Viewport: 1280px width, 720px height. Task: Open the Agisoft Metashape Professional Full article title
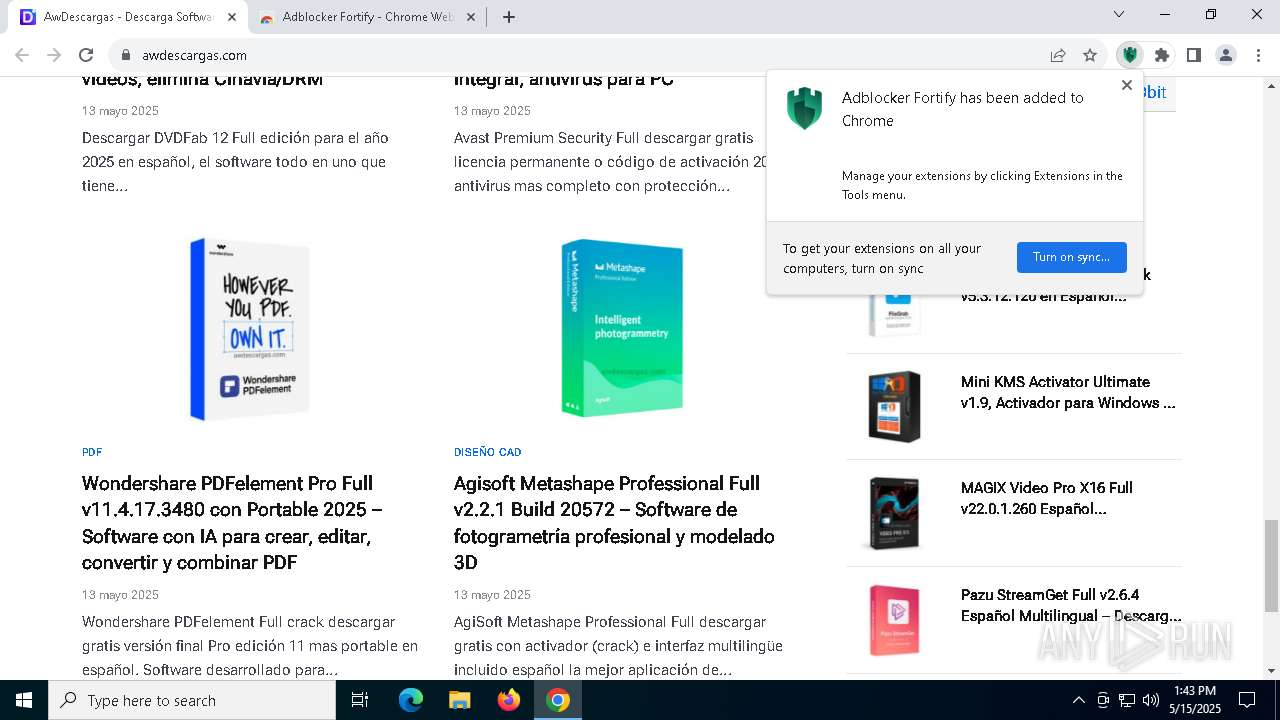pyautogui.click(x=614, y=523)
